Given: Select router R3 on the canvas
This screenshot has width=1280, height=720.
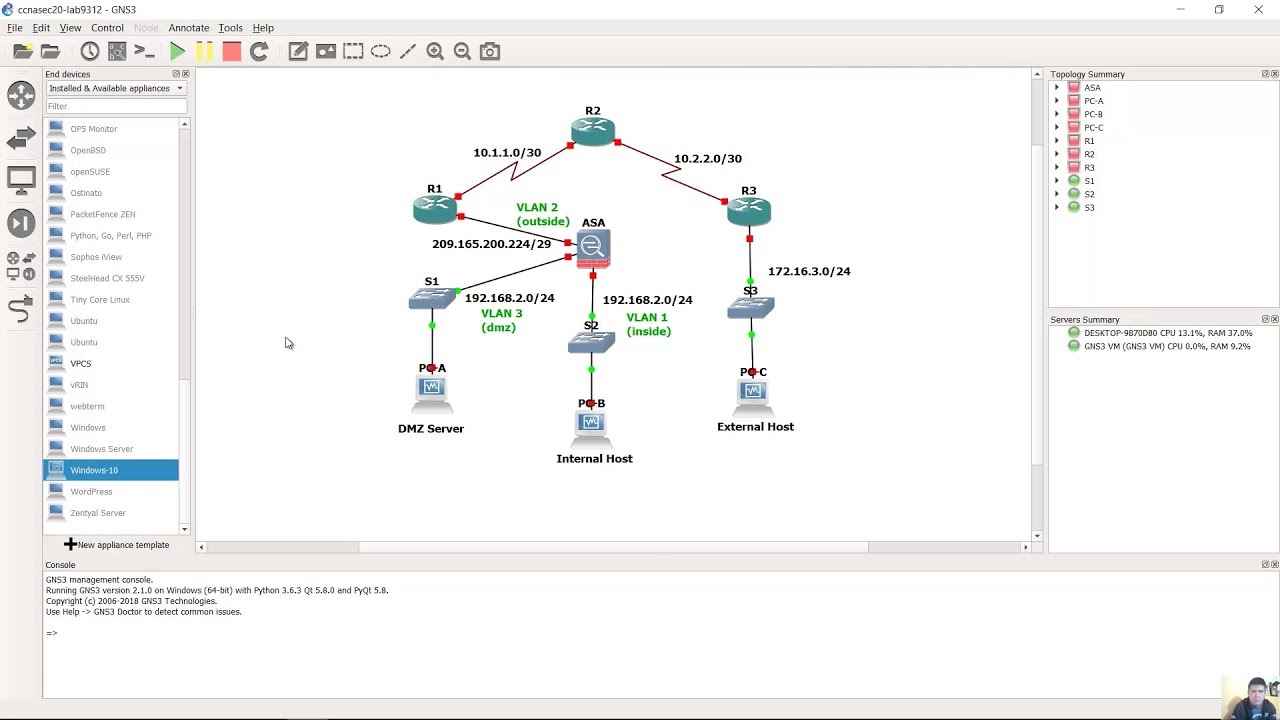Looking at the screenshot, I should coord(749,211).
